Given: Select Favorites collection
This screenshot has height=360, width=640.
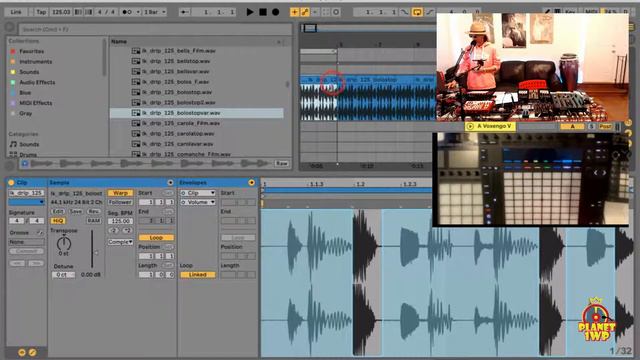Looking at the screenshot, I should click(31, 51).
